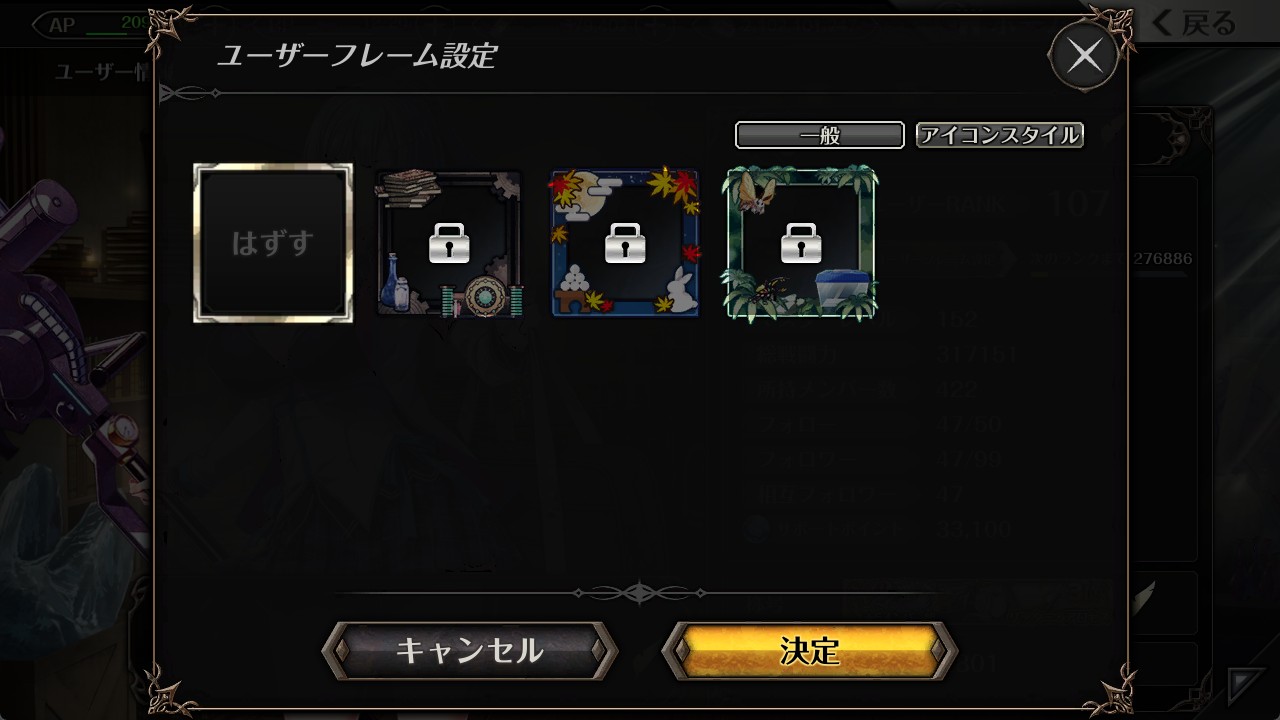The width and height of the screenshot is (1280, 720).
Task: Select the はずす empty frame option
Action: (273, 243)
